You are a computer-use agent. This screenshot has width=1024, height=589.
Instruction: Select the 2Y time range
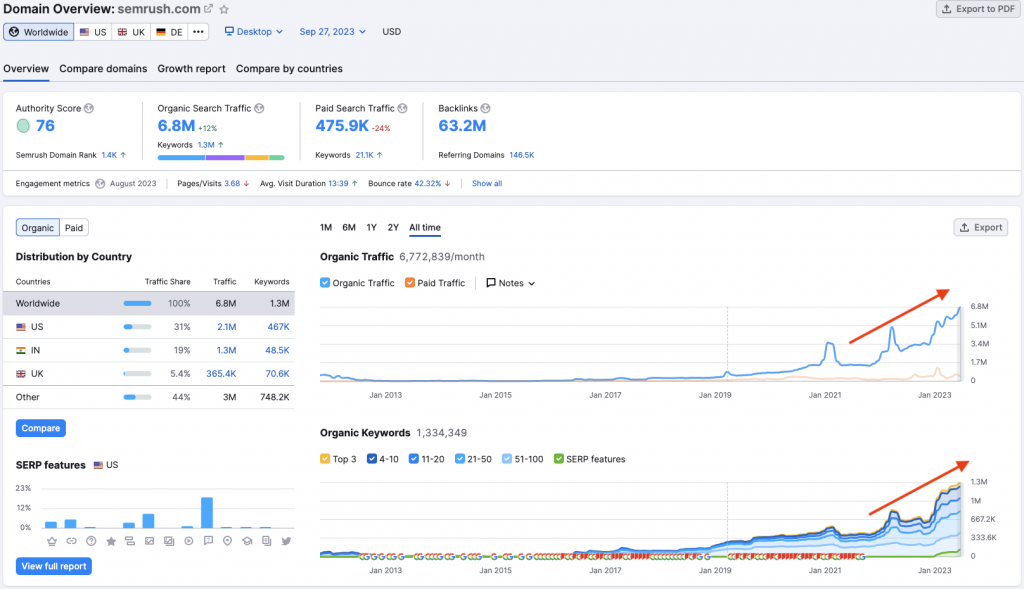pyautogui.click(x=392, y=227)
